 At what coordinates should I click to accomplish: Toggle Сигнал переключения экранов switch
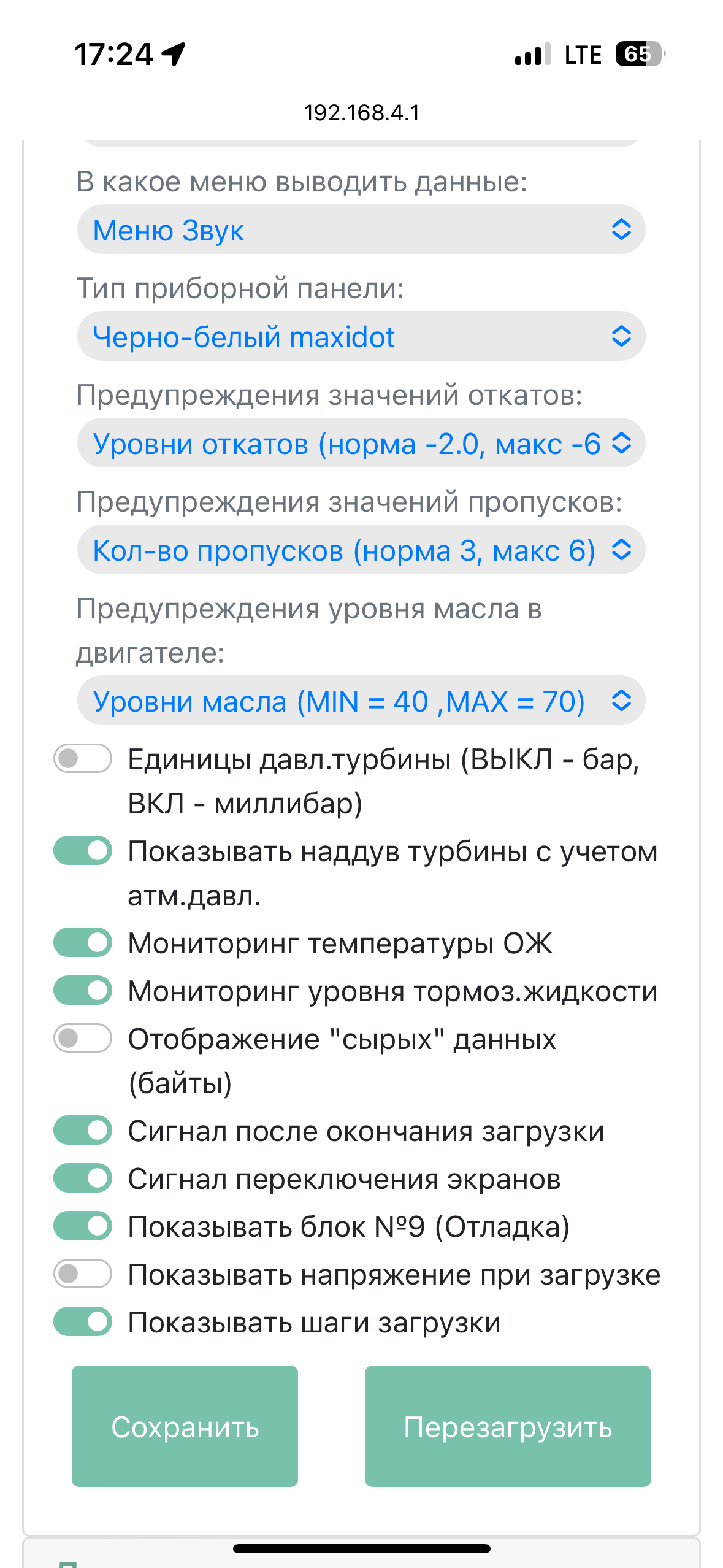(83, 1178)
